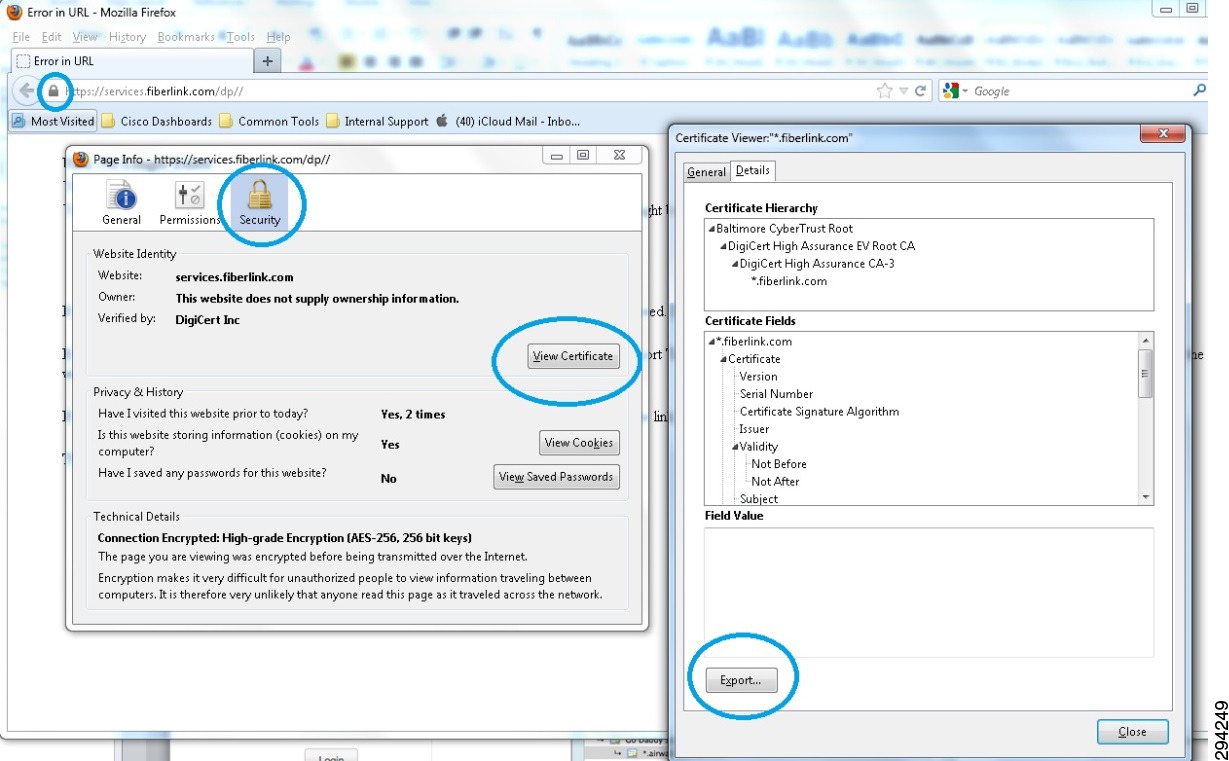The height and width of the screenshot is (761, 1229).
Task: Select the Error in URL browser tab
Action: click(x=132, y=61)
